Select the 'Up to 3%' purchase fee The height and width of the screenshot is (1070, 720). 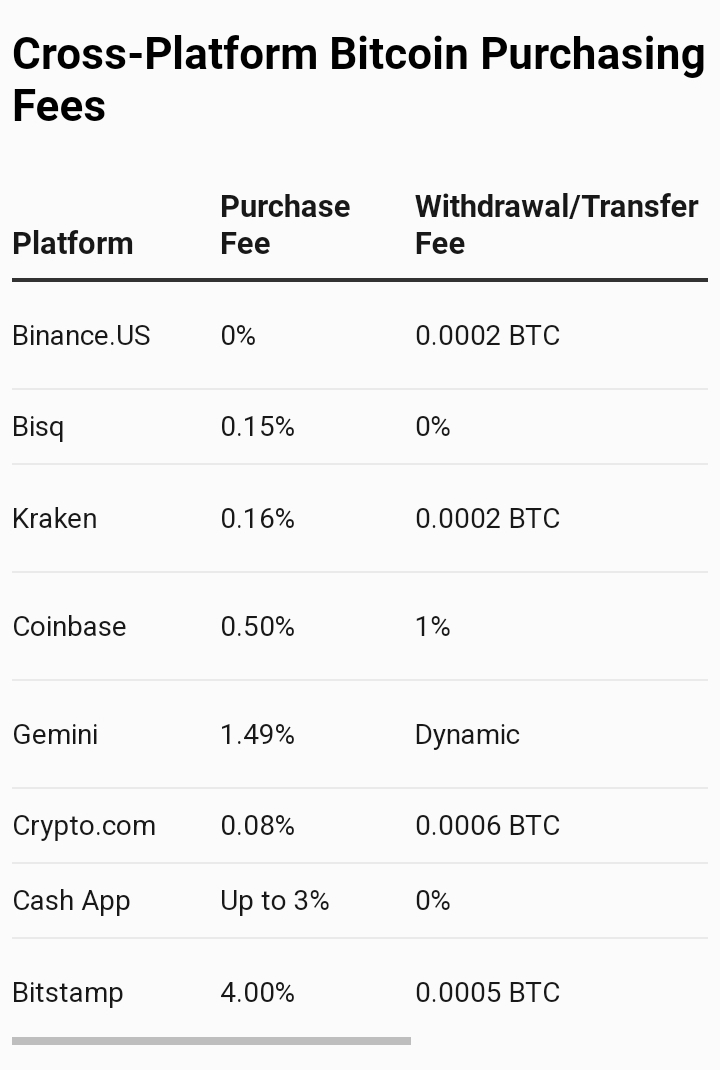click(275, 901)
